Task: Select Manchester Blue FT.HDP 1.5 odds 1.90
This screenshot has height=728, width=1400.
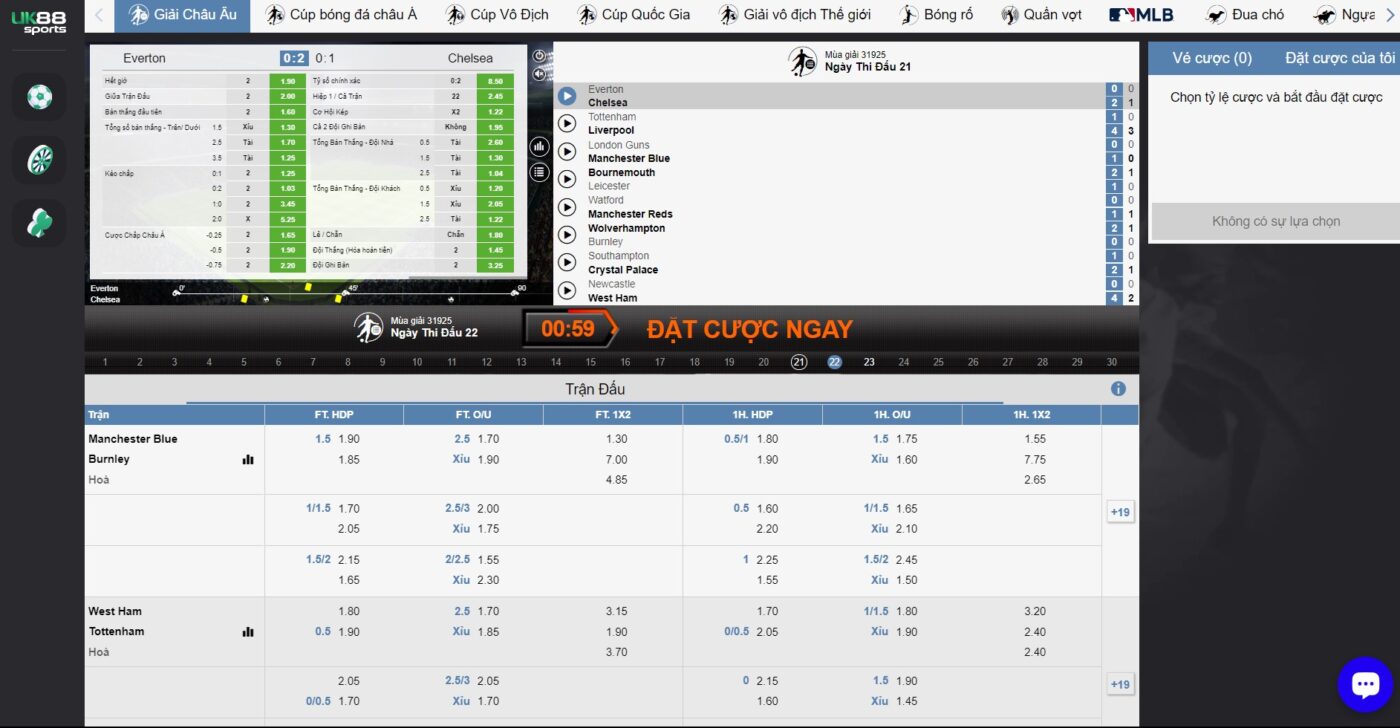Action: tap(349, 439)
